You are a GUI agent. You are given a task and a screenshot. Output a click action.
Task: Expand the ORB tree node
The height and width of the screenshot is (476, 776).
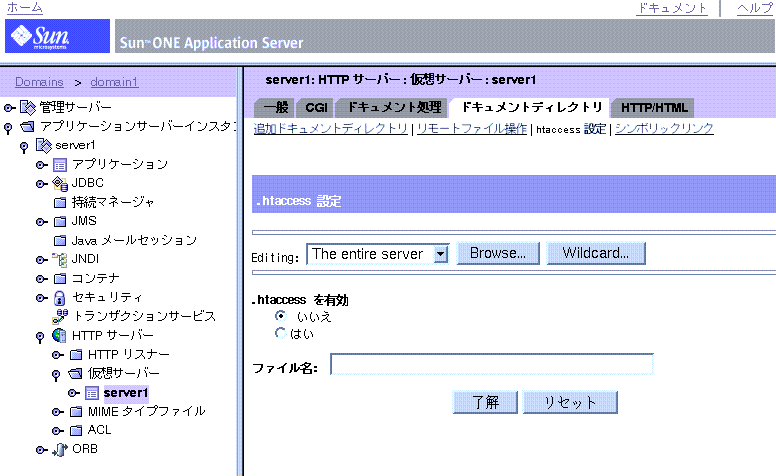point(41,450)
